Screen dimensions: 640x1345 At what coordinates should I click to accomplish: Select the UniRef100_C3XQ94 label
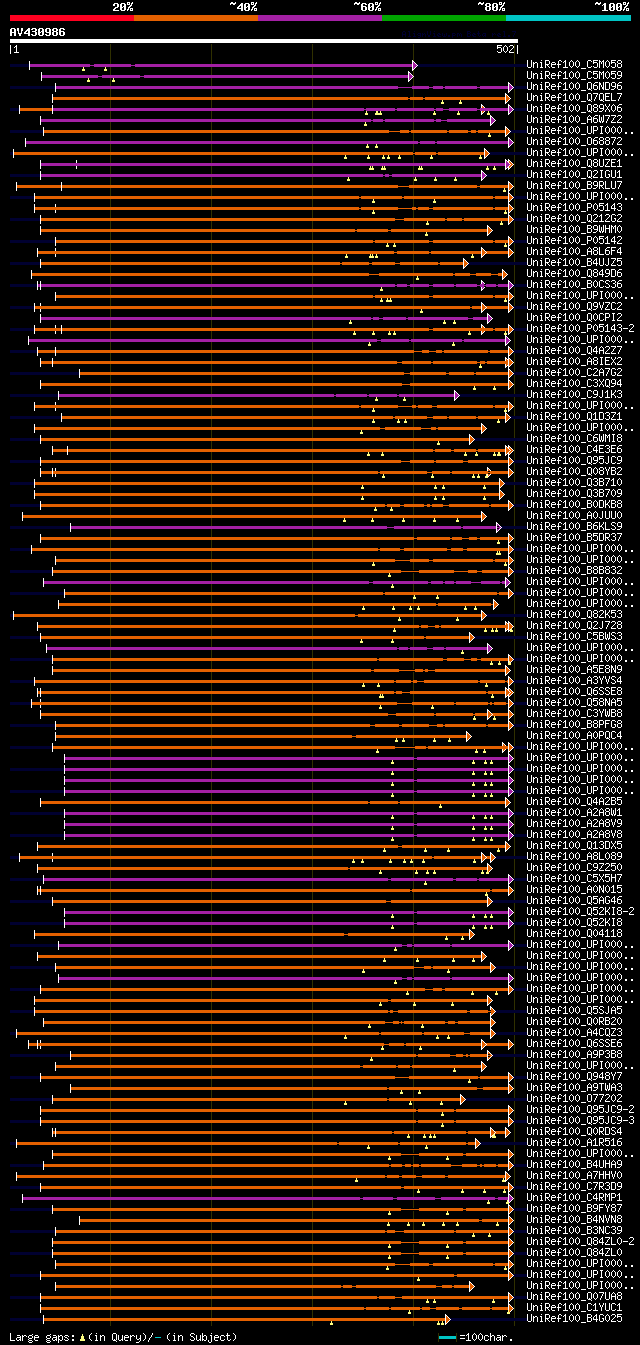click(574, 383)
